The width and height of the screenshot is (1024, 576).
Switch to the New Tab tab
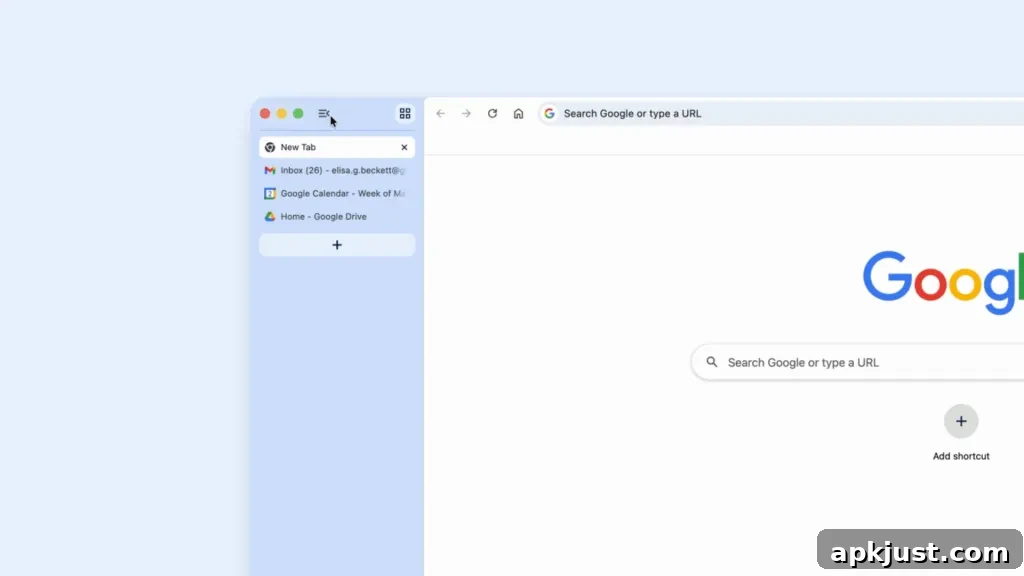[337, 148]
